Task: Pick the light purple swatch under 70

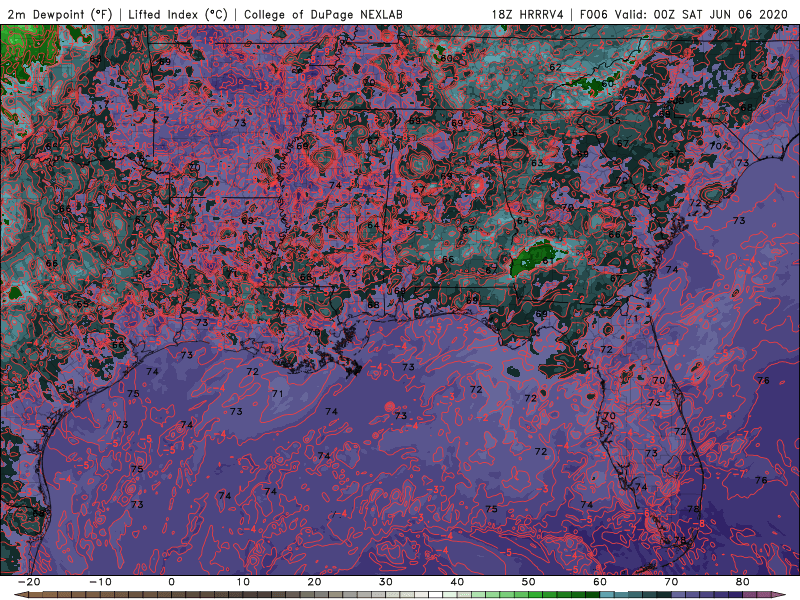Action: (x=679, y=595)
